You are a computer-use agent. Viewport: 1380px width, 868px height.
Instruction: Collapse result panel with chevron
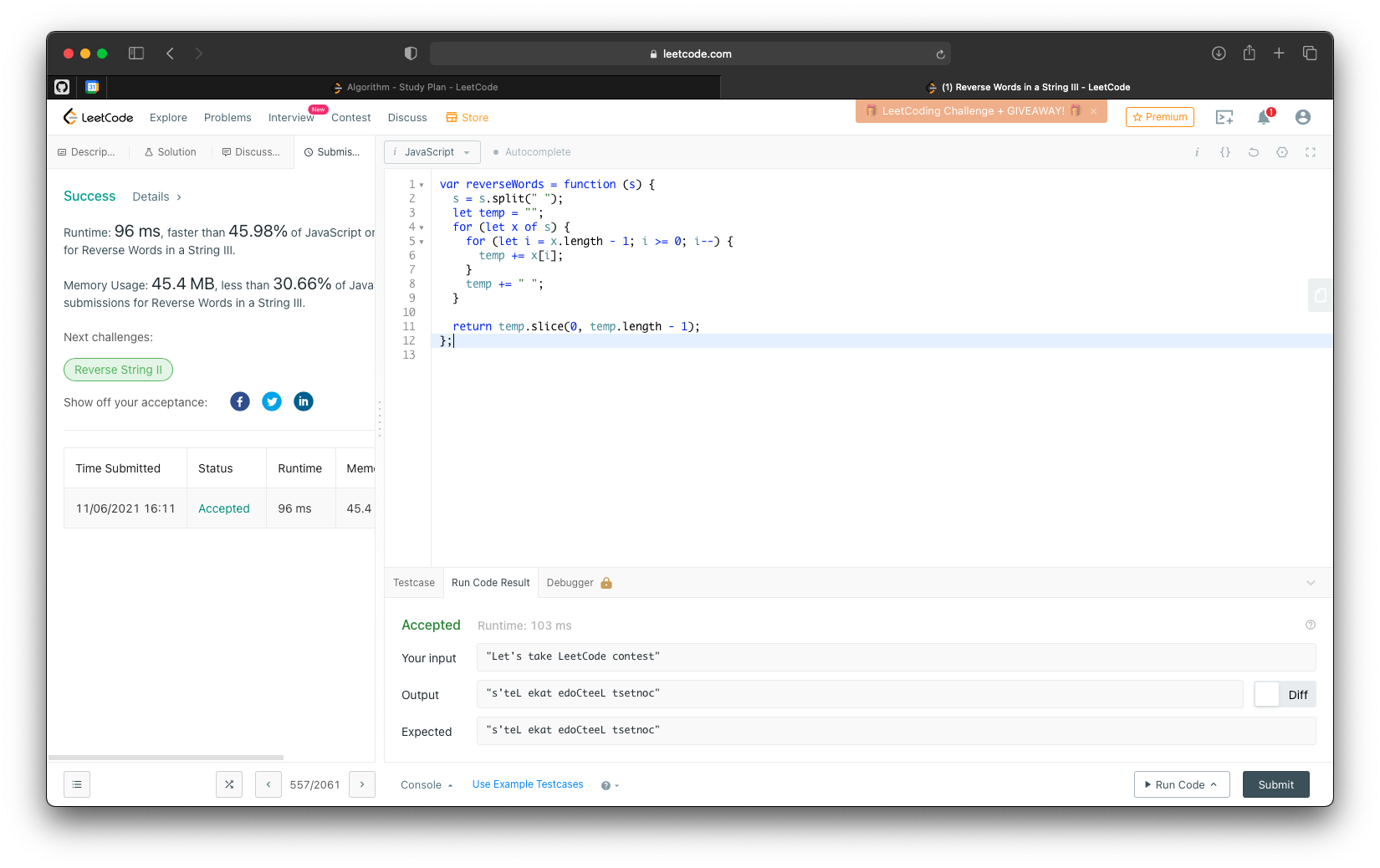coord(1311,583)
